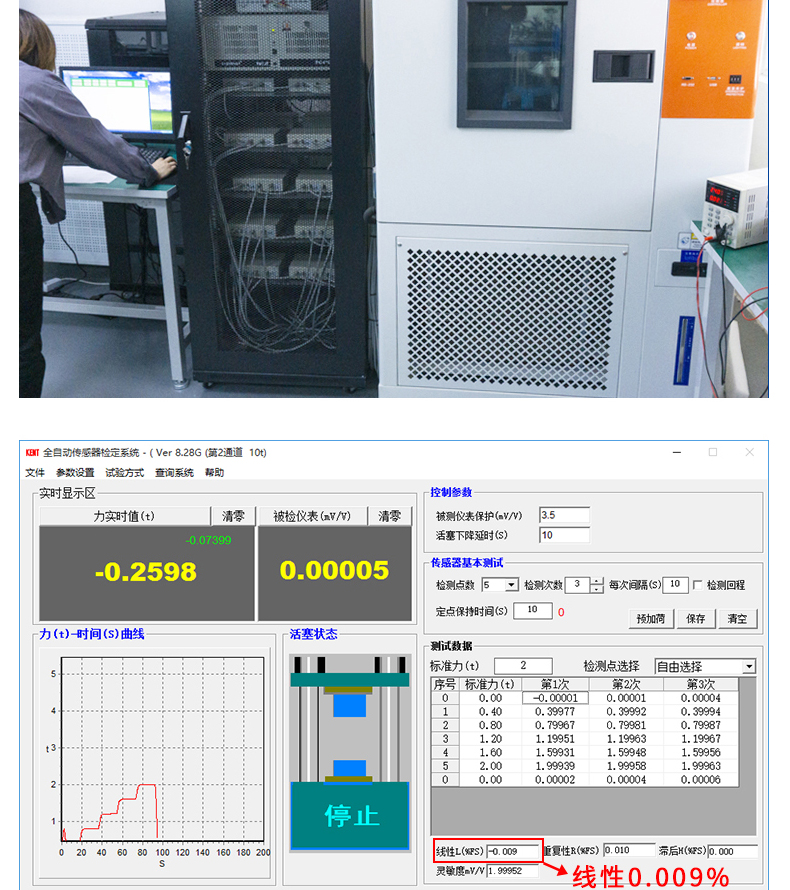Image resolution: width=790 pixels, height=890 pixels.
Task: Click the 停止 piston status indicator
Action: click(x=350, y=814)
